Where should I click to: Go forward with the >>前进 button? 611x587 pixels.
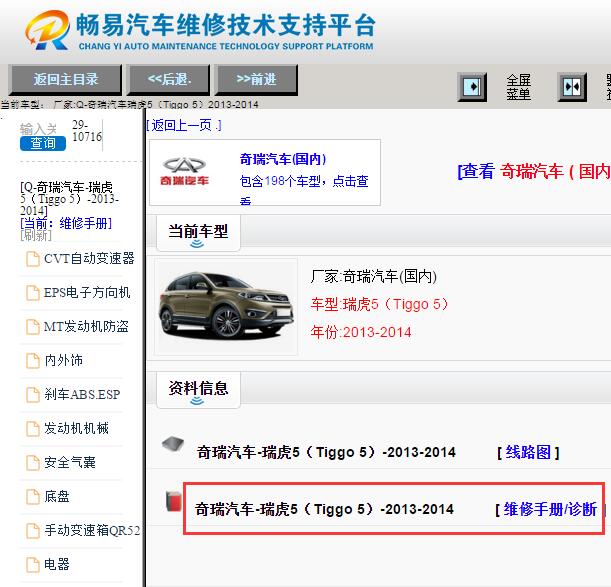coord(256,80)
